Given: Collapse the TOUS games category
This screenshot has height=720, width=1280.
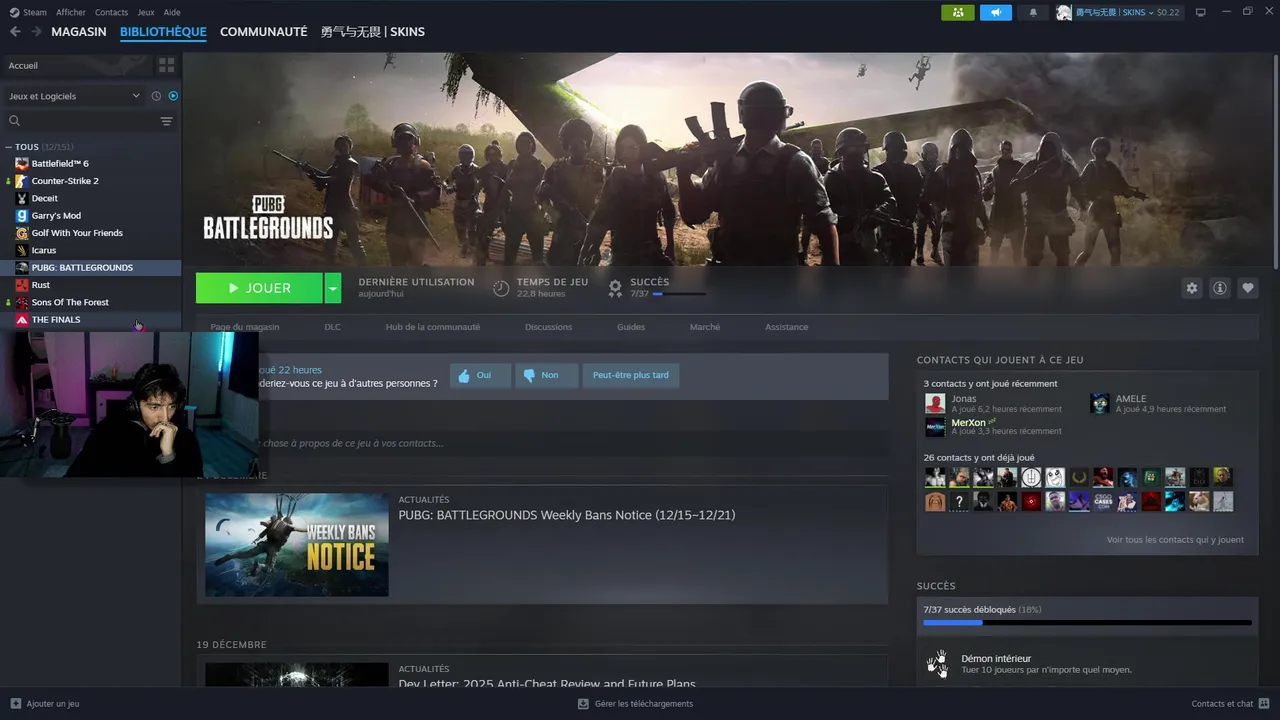Looking at the screenshot, I should tap(9, 147).
